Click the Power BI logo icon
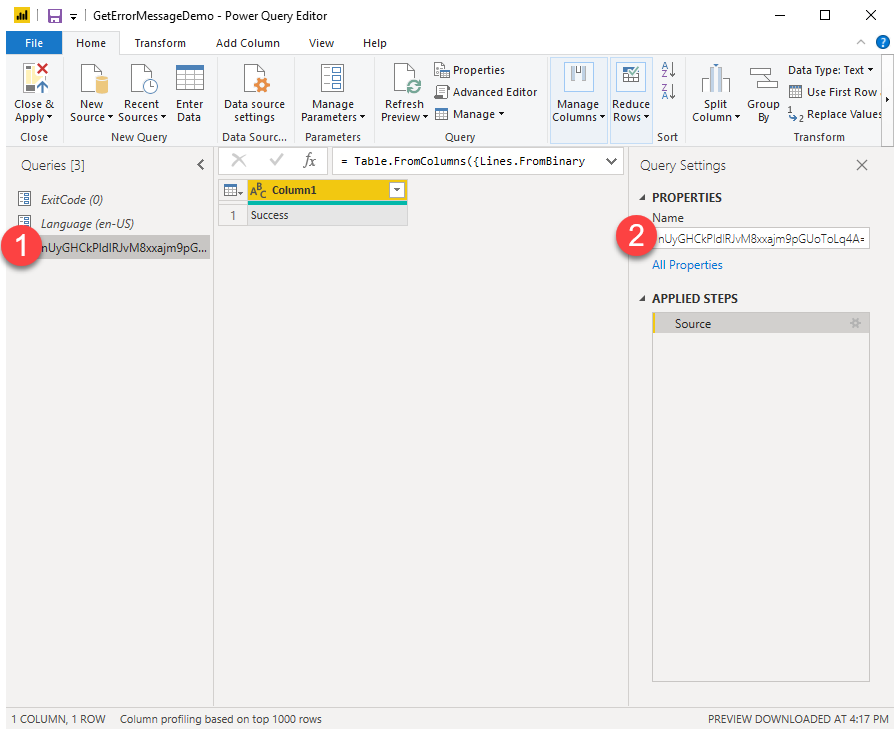This screenshot has width=895, height=730. (x=22, y=15)
